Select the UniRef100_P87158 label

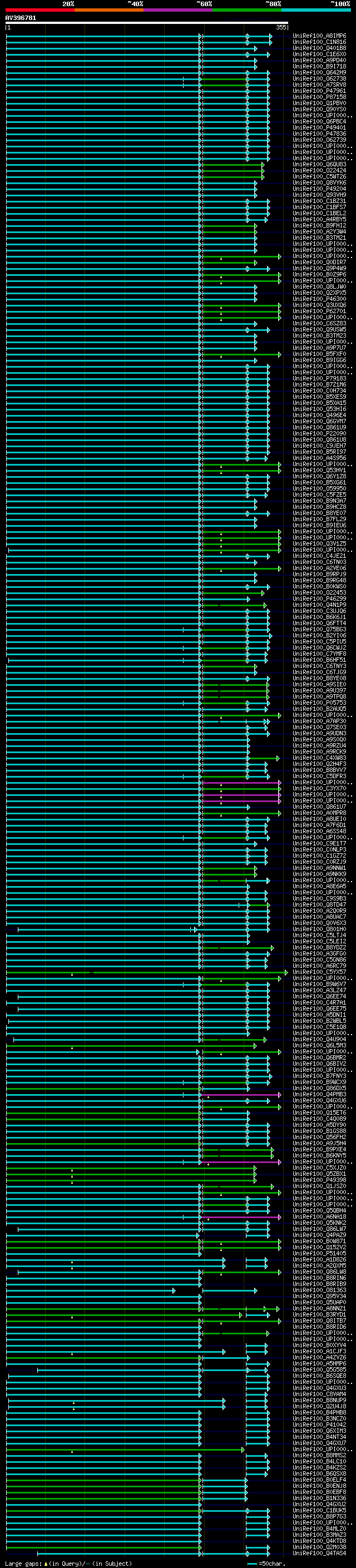point(319,97)
